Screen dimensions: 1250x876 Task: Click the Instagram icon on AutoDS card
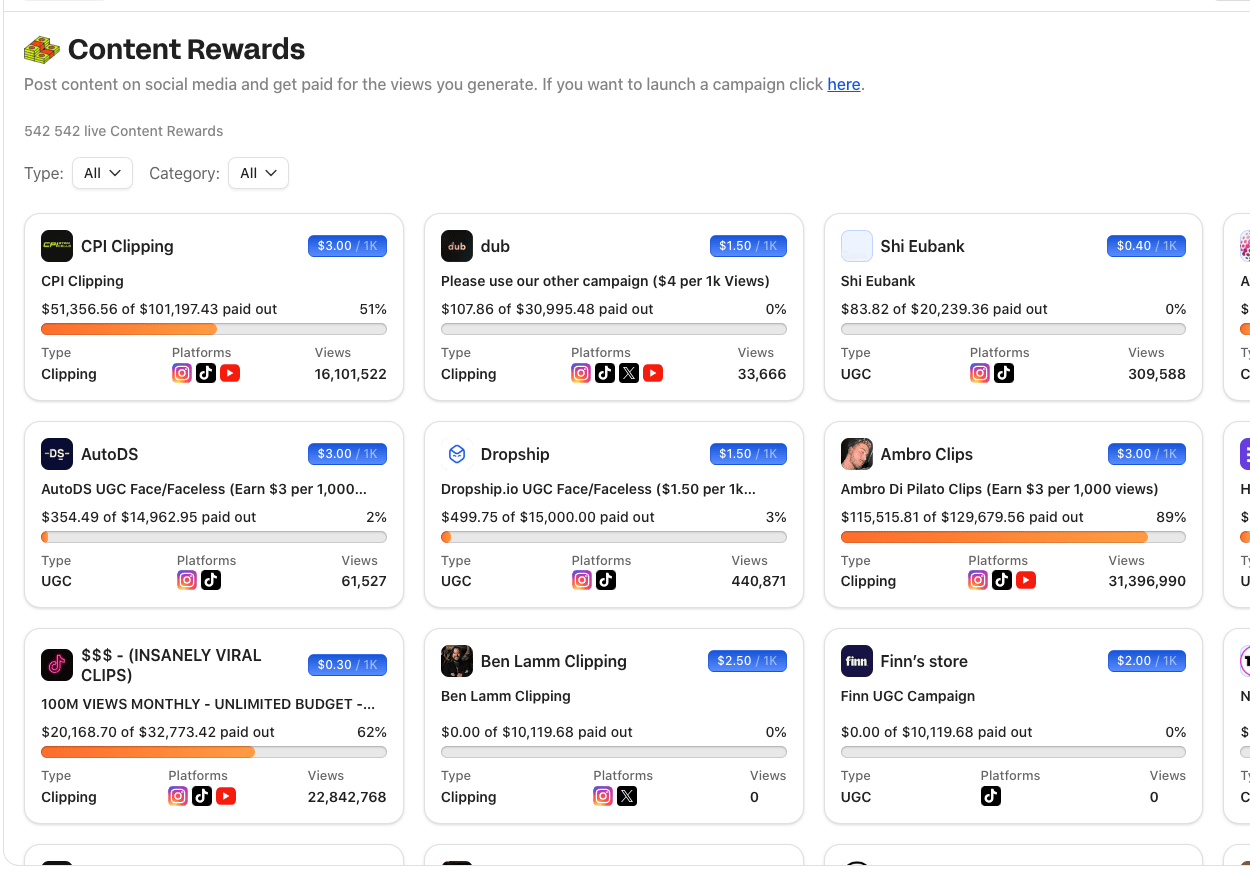click(187, 580)
